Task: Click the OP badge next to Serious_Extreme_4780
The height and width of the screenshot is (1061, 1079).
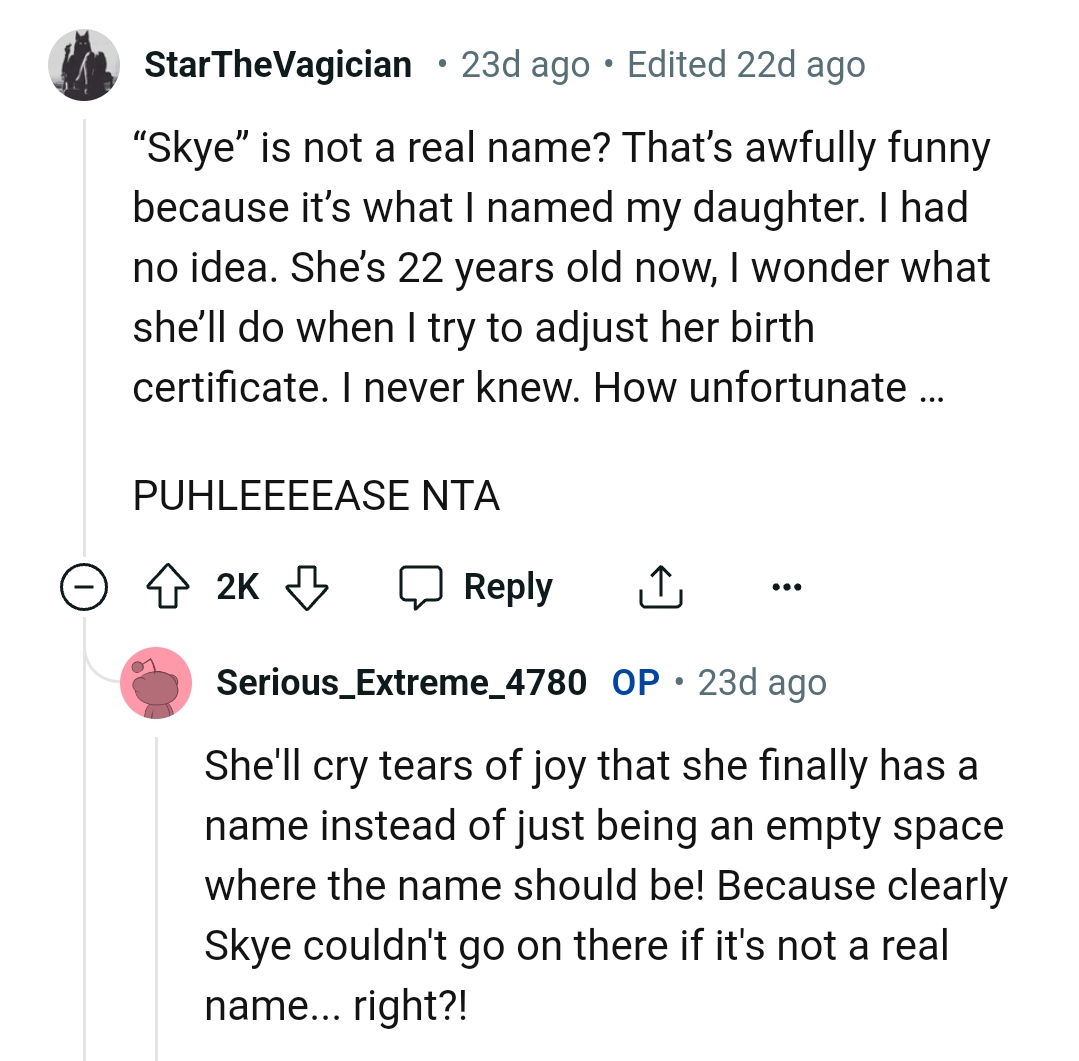Action: click(634, 682)
